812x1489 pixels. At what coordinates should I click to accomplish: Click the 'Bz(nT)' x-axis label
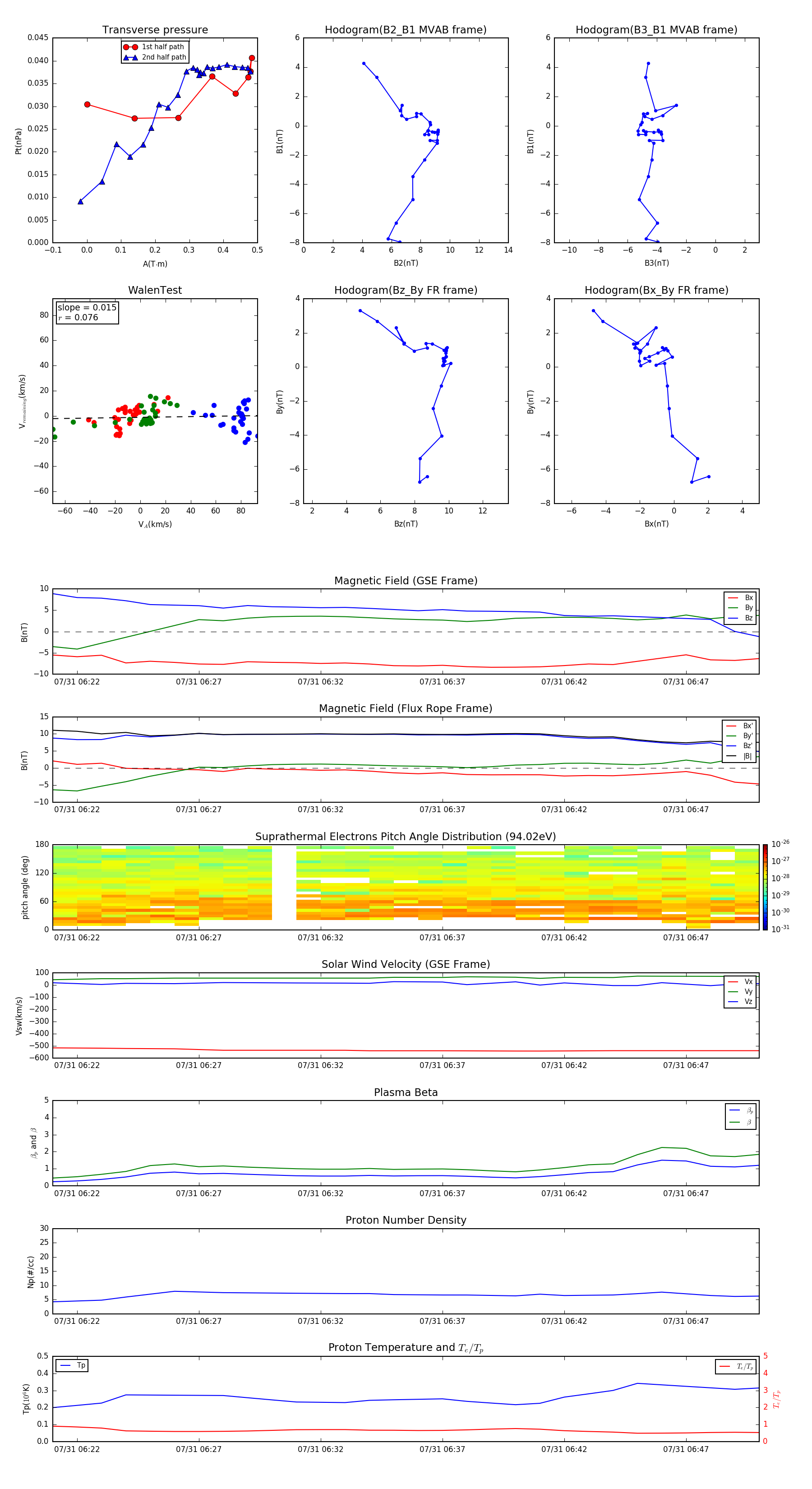point(406,524)
